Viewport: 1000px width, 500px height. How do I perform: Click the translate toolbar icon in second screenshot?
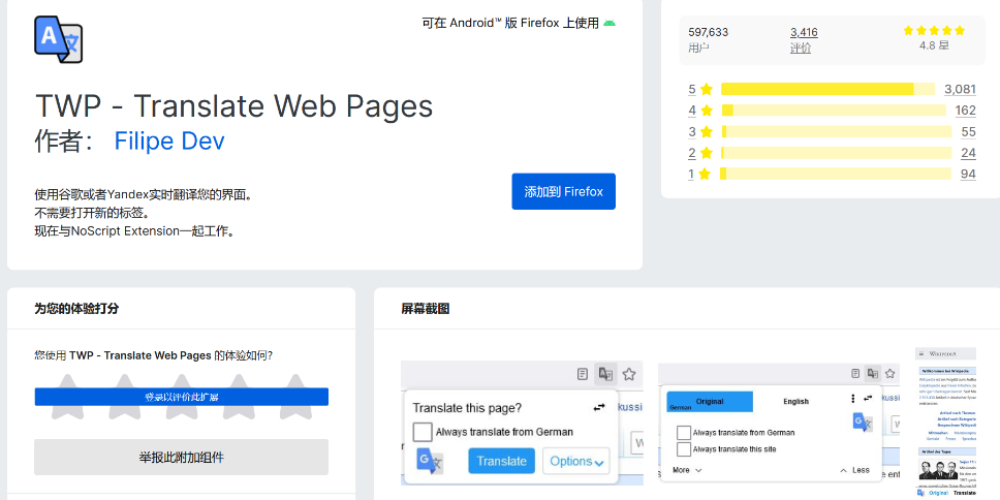tap(872, 373)
